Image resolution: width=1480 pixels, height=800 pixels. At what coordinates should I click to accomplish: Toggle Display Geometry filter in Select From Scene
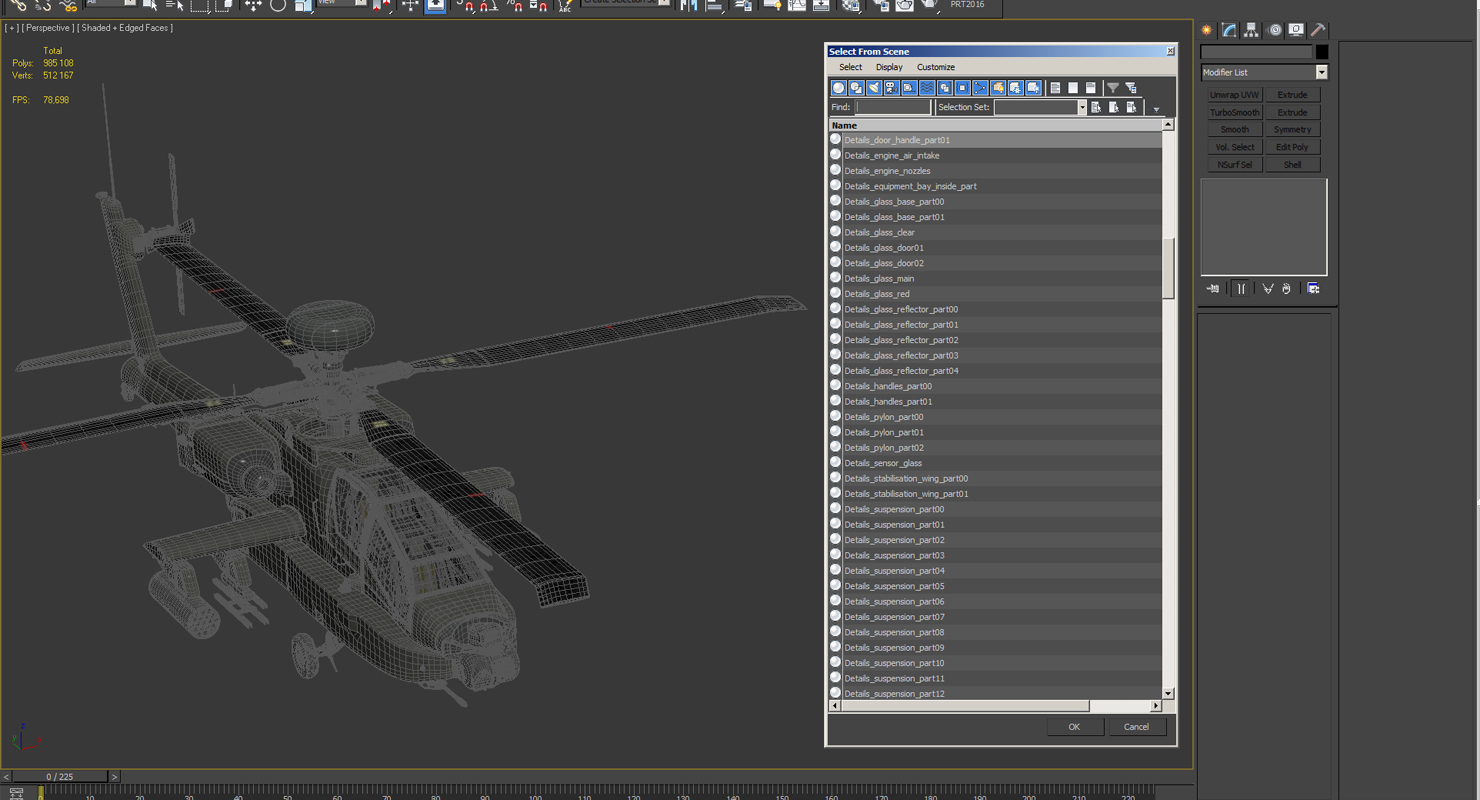coord(839,88)
